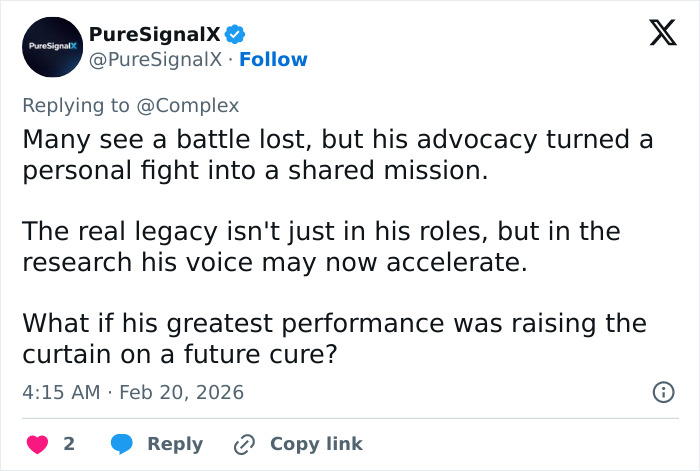
Task: Open the @PureSignalX handle link
Action: click(155, 60)
